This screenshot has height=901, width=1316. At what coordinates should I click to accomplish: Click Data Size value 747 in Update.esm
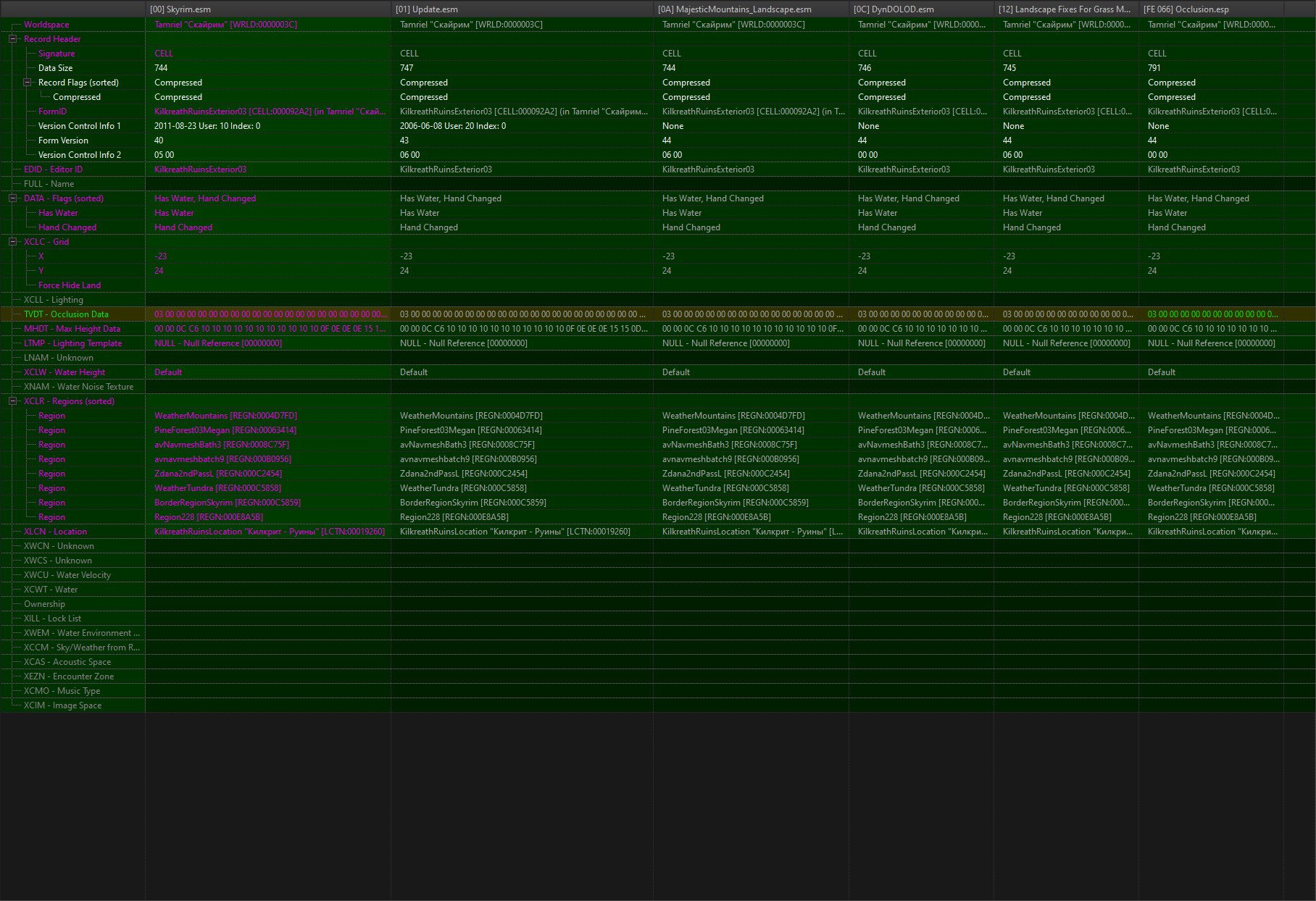pos(407,68)
